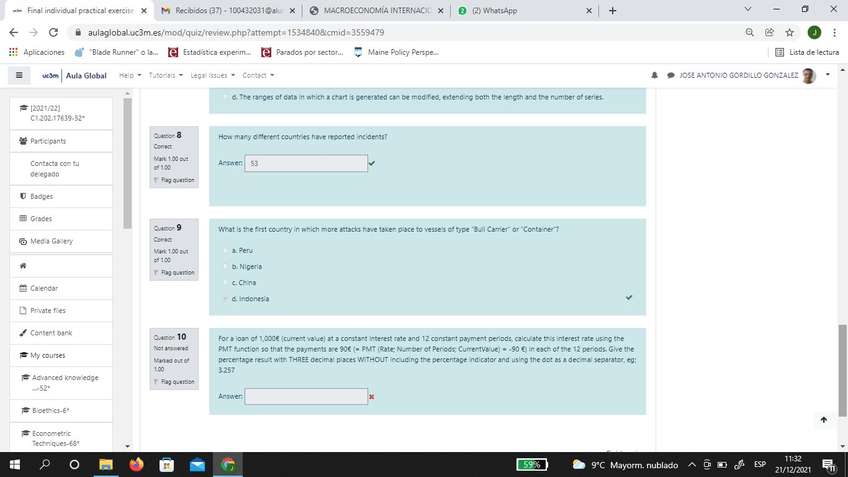Open Grades in the sidebar
This screenshot has width=848, height=477.
(61, 218)
